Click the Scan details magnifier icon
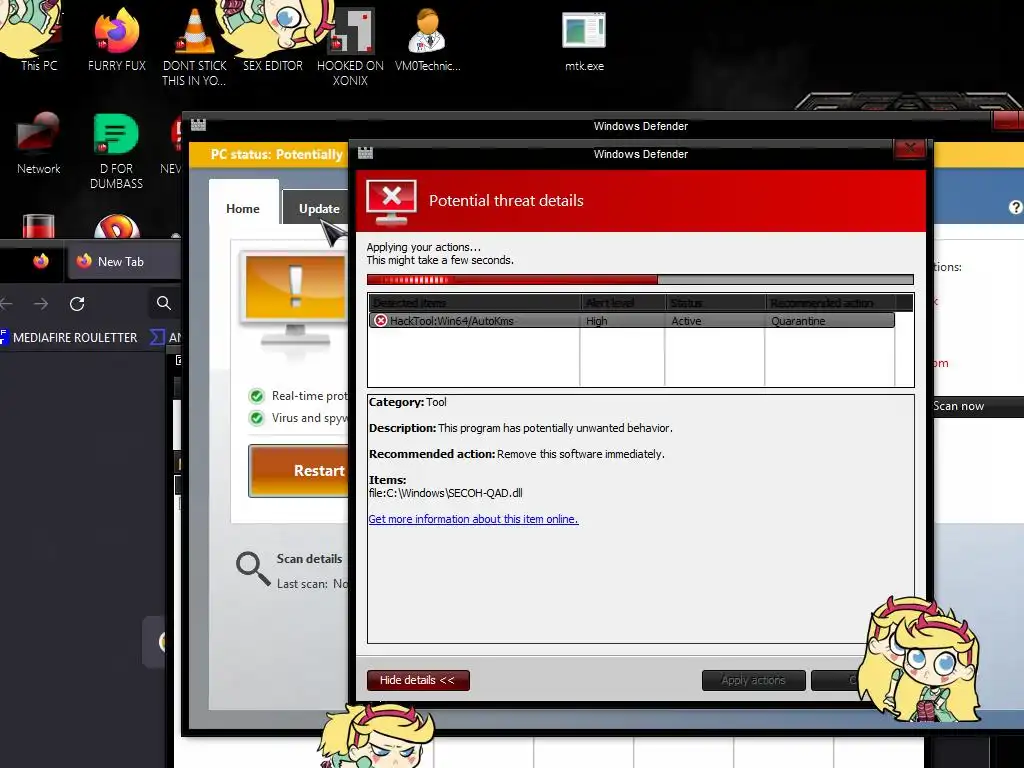The width and height of the screenshot is (1024, 768). [x=253, y=569]
